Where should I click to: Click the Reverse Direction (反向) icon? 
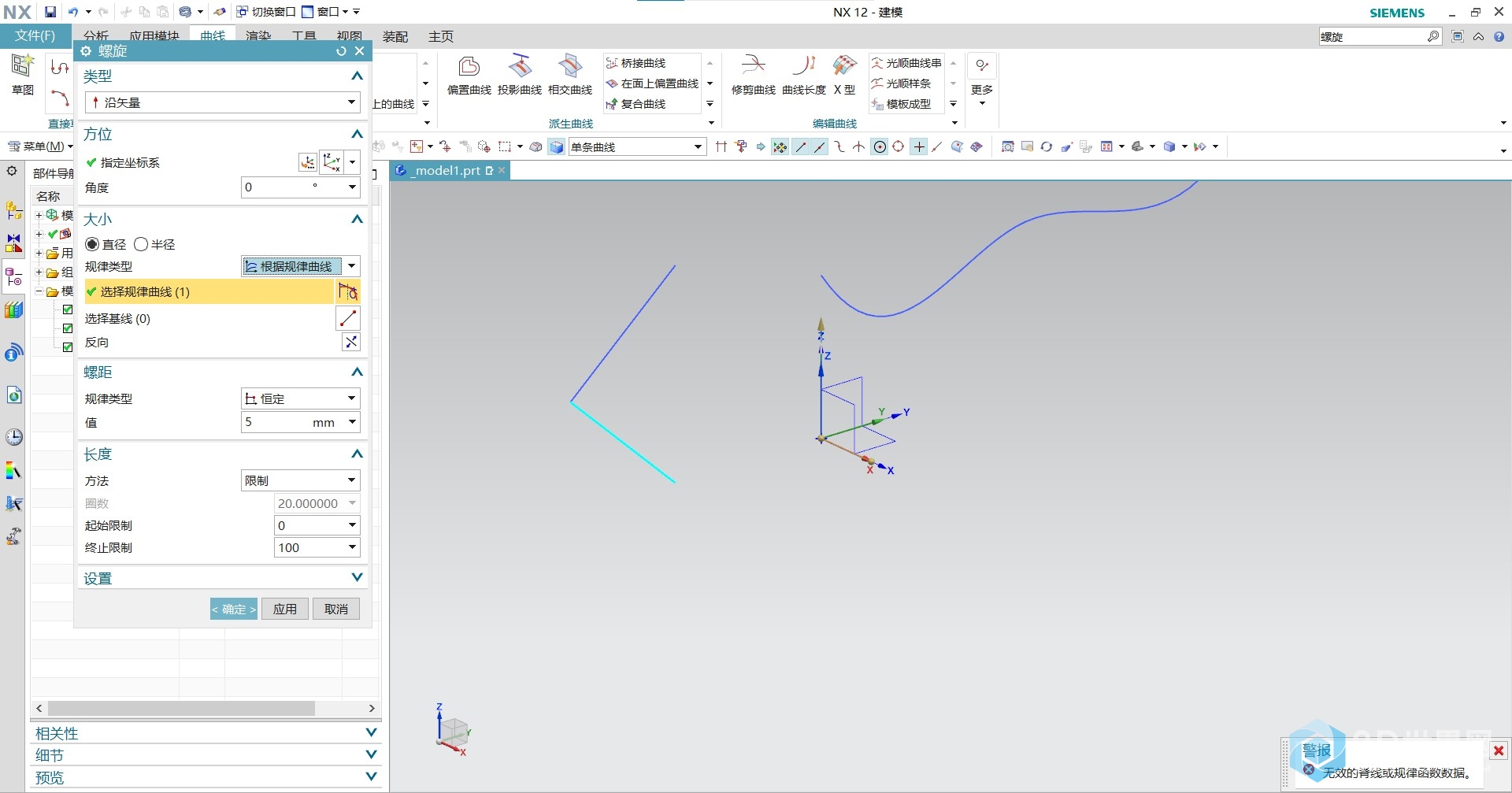tap(351, 342)
